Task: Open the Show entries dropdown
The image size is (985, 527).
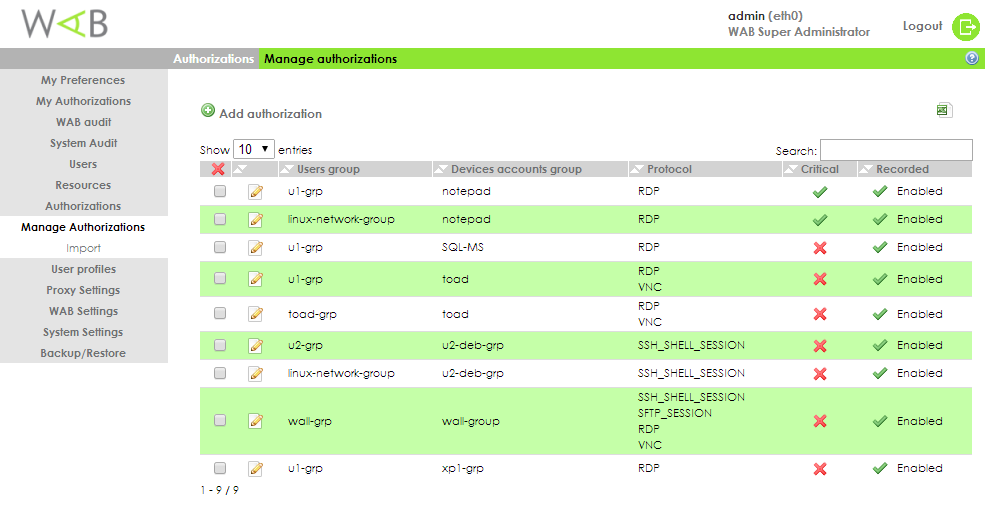Action: 254,149
